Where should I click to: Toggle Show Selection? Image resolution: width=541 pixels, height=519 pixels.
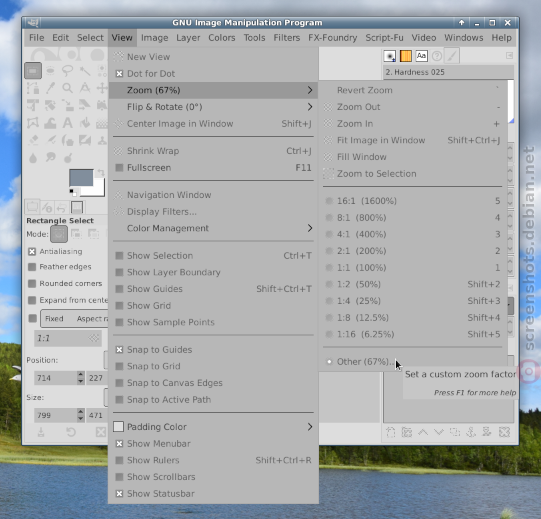(213, 256)
